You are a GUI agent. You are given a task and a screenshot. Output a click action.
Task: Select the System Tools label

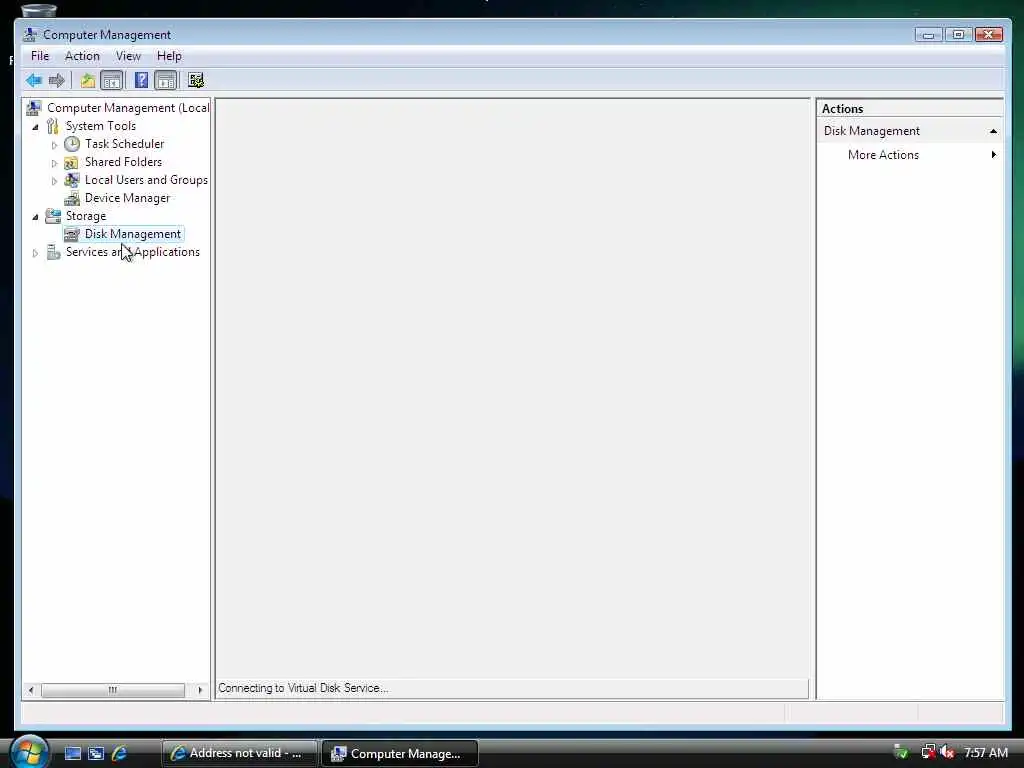point(101,126)
